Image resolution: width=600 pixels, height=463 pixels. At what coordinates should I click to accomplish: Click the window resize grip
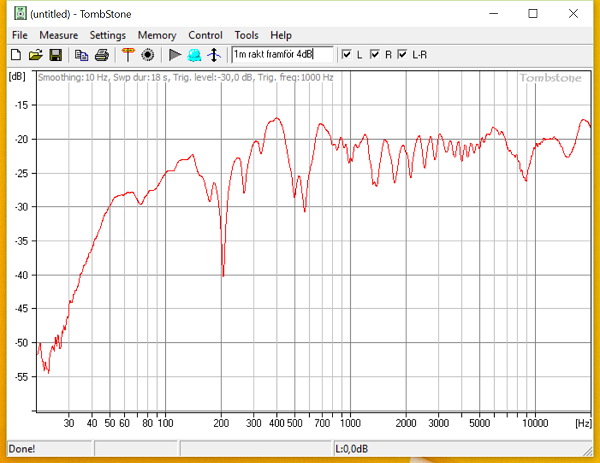point(588,451)
